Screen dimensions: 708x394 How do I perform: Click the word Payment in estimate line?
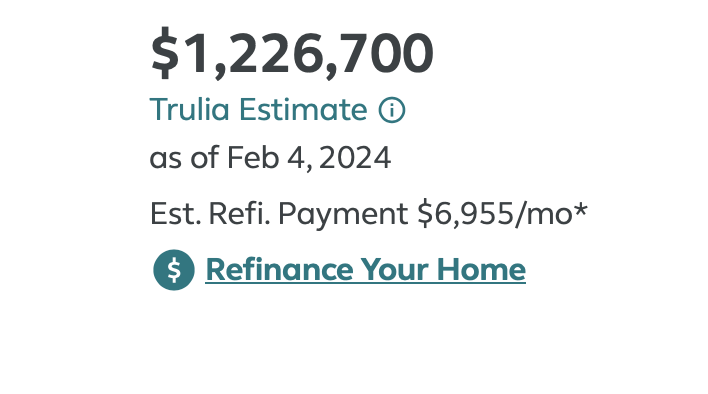point(343,214)
